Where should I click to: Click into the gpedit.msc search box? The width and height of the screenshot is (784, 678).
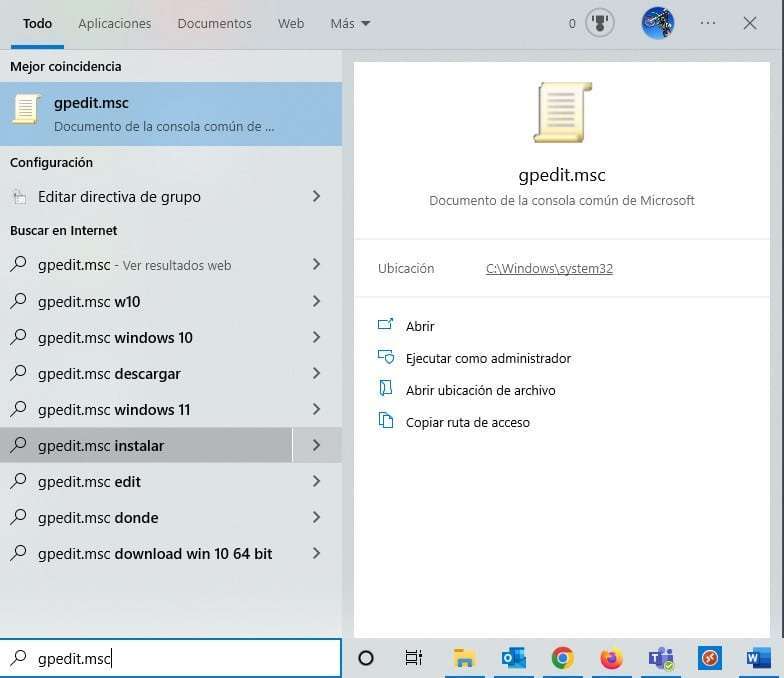[x=170, y=658]
